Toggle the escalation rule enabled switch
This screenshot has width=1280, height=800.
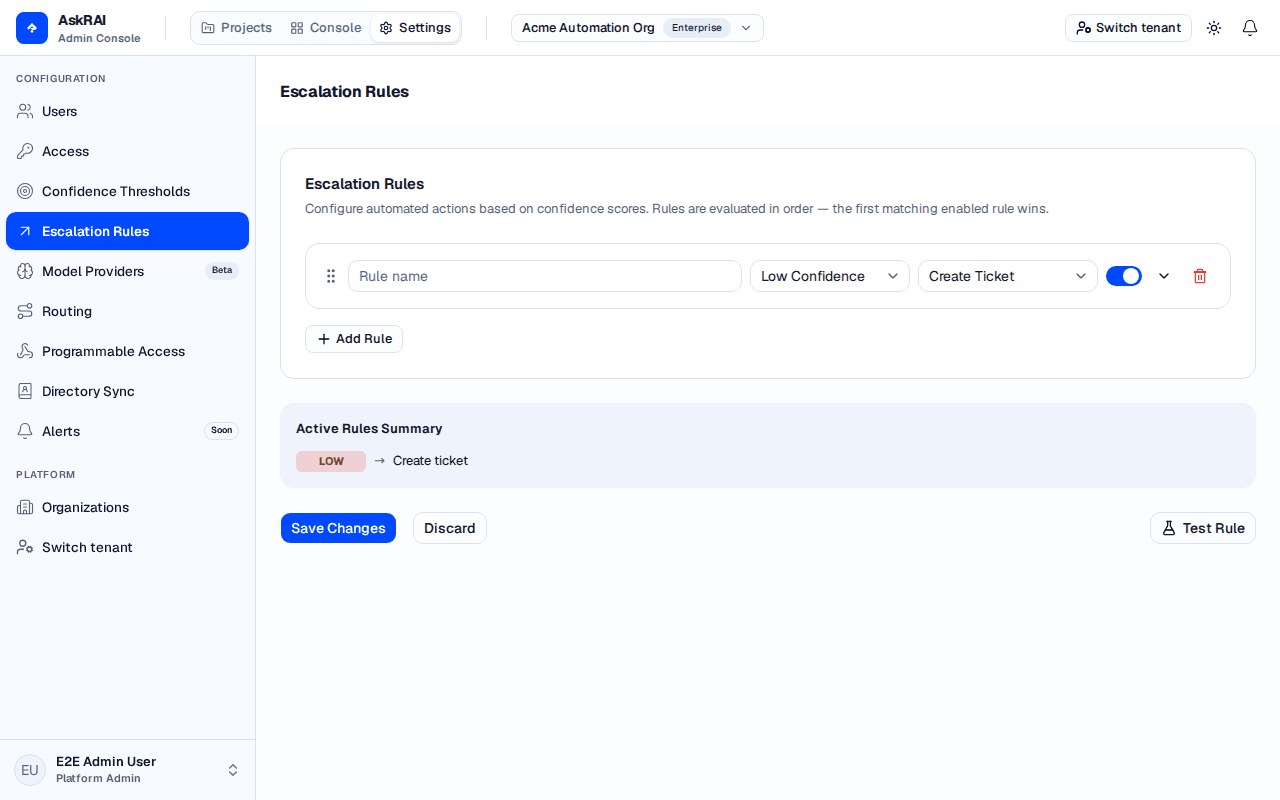[1124, 276]
